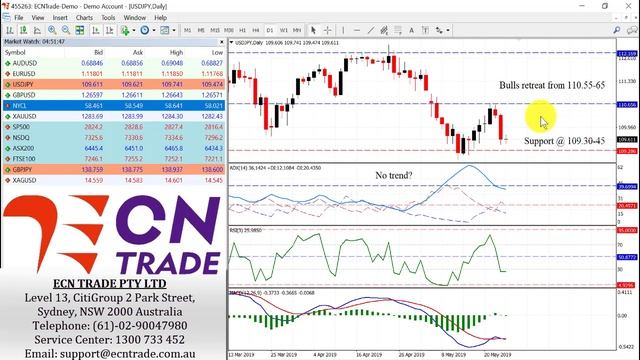640x360 pixels.
Task: Select the XAUUSD row in Market Watch
Action: coord(114,116)
